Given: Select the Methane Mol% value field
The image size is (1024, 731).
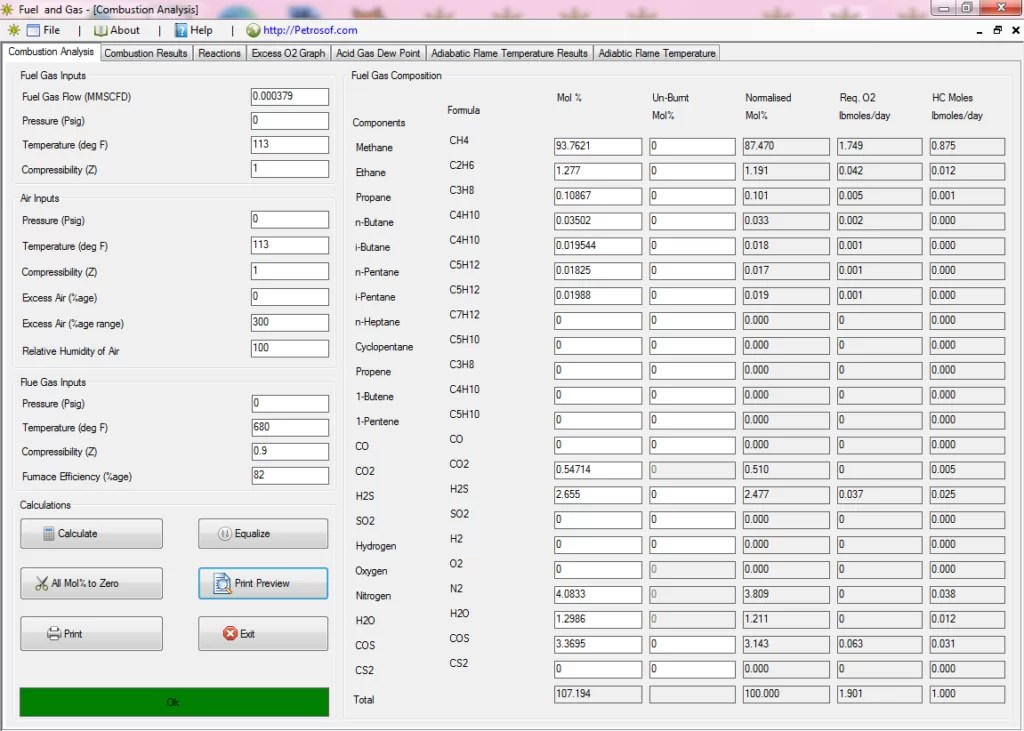Looking at the screenshot, I should pos(597,145).
